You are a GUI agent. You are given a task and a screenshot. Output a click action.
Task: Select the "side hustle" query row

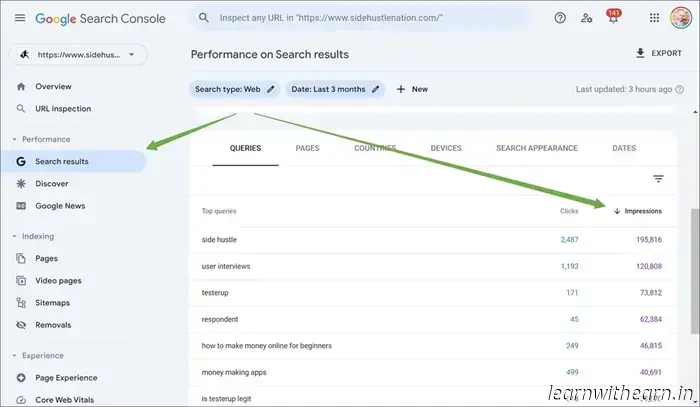[432, 240]
